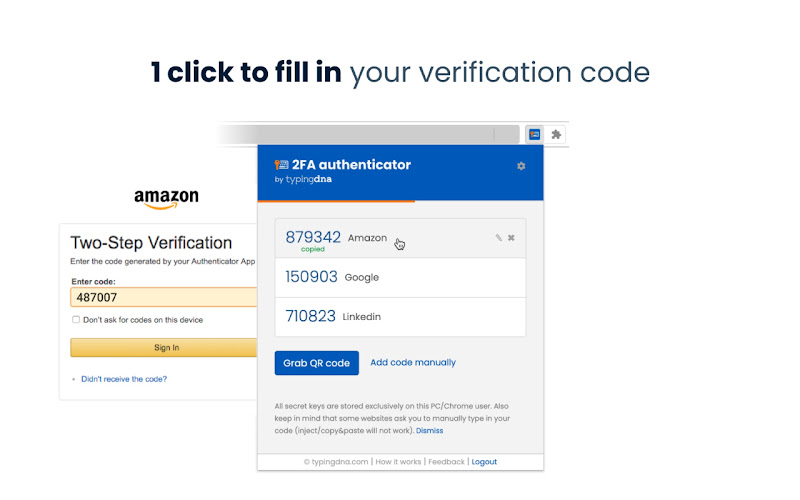
Task: Copy the Linkedin code 710823
Action: (x=310, y=316)
